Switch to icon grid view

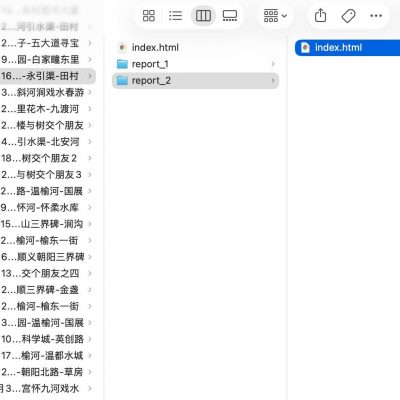[149, 15]
